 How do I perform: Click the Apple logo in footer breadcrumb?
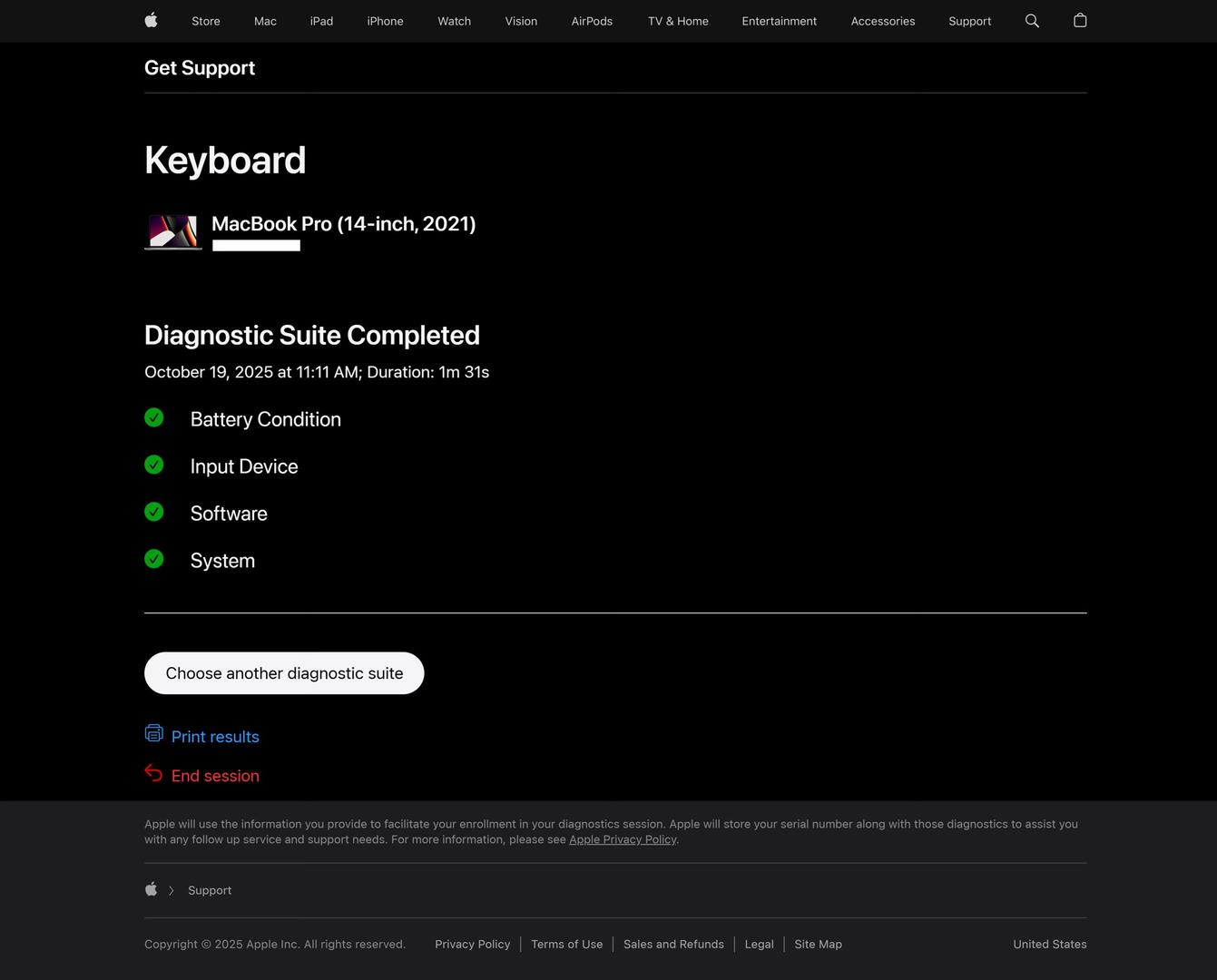[152, 889]
